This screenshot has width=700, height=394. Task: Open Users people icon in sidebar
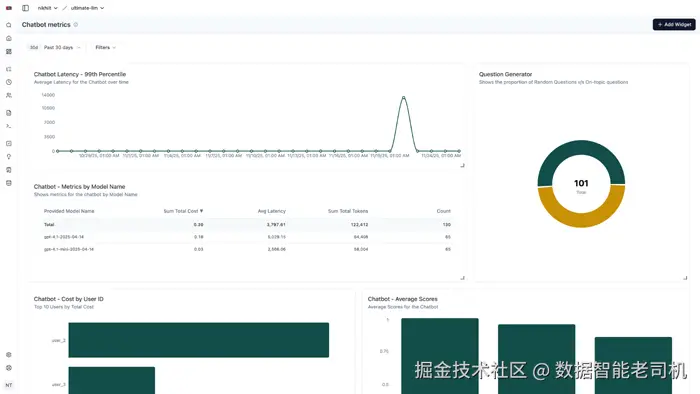tap(8, 95)
